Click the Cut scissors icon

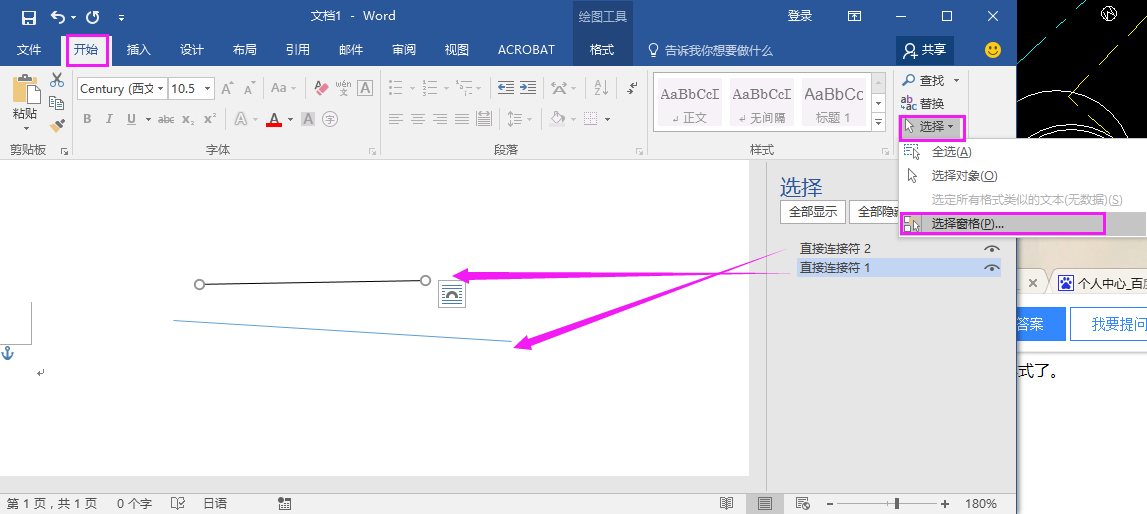pos(57,80)
